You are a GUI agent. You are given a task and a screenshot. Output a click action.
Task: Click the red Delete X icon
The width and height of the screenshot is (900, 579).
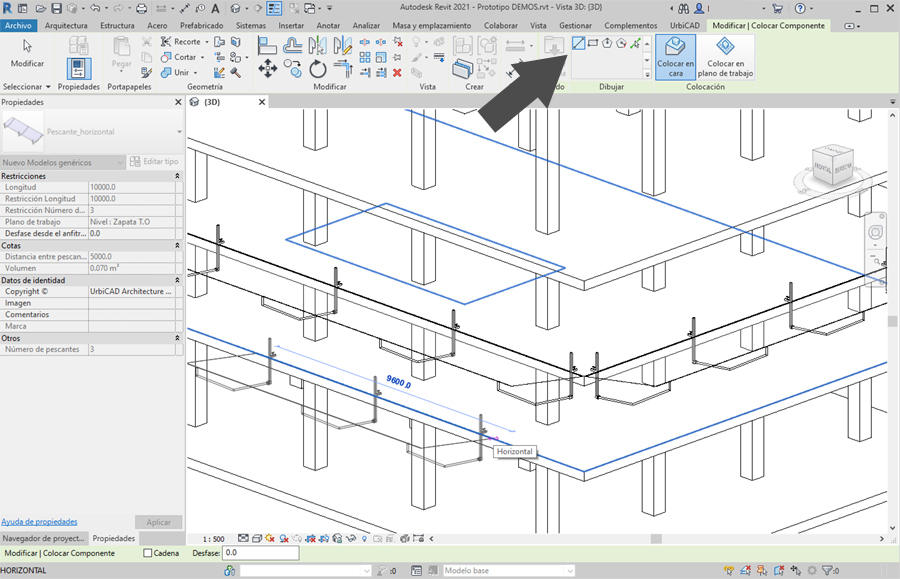[x=397, y=73]
